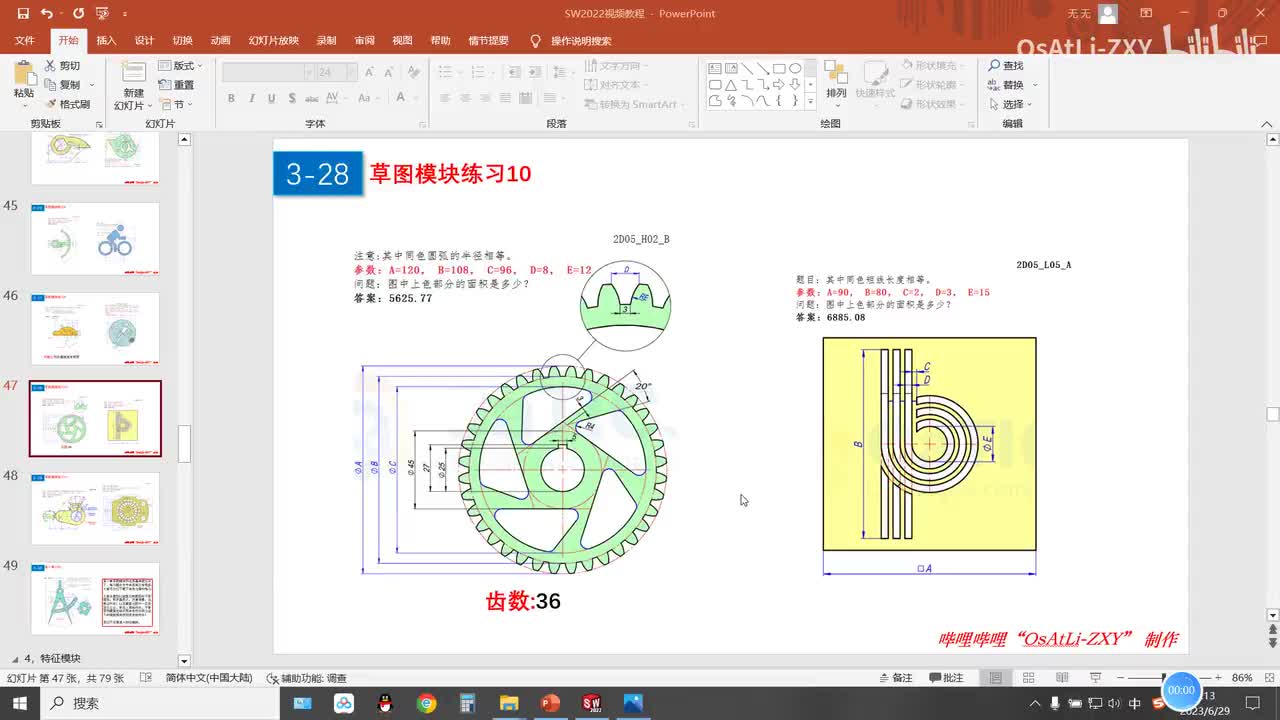This screenshot has width=1280, height=720.
Task: Start slideshow from status bar icon
Action: [1095, 678]
